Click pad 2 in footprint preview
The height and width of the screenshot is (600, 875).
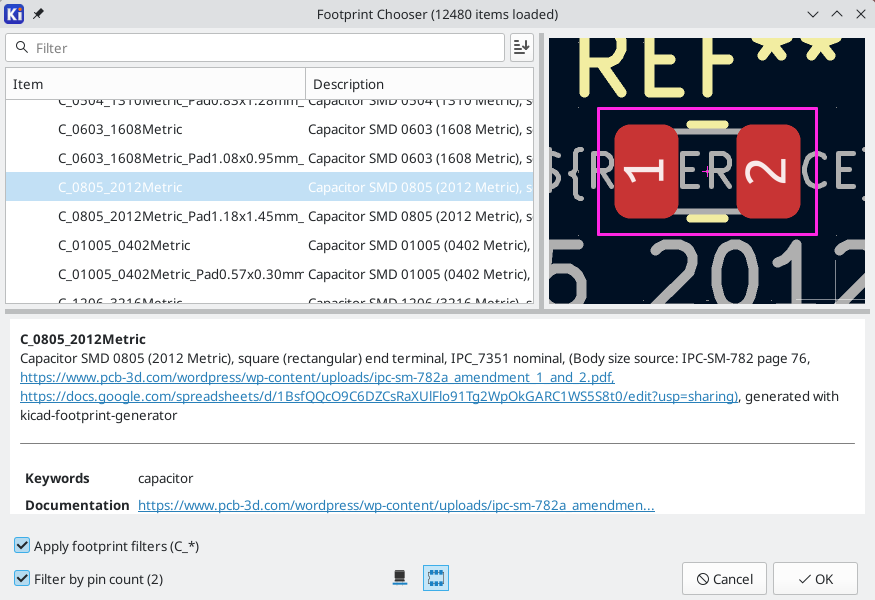768,171
